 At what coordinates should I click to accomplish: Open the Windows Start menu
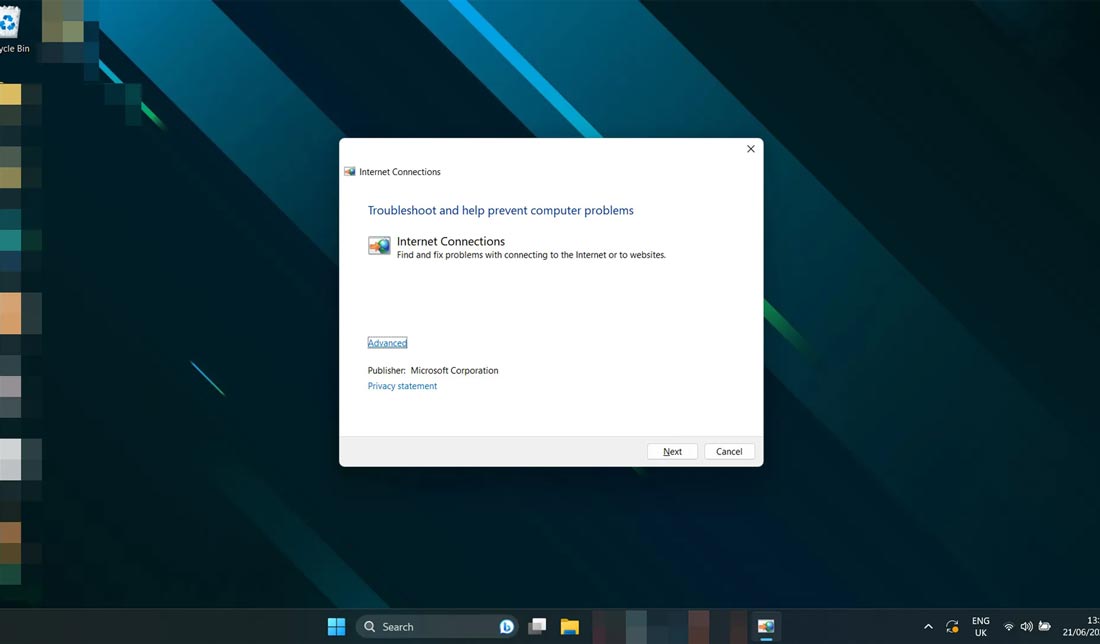(336, 627)
